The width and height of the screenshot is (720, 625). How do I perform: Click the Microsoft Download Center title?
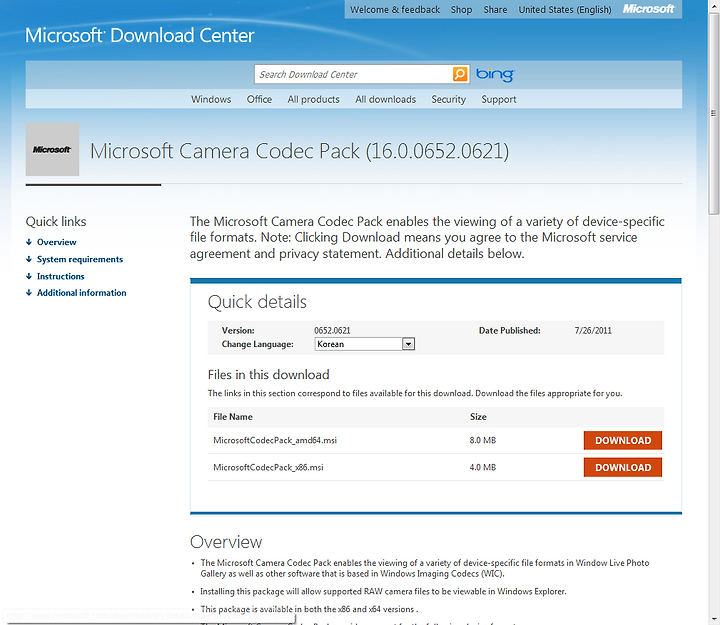click(x=140, y=35)
